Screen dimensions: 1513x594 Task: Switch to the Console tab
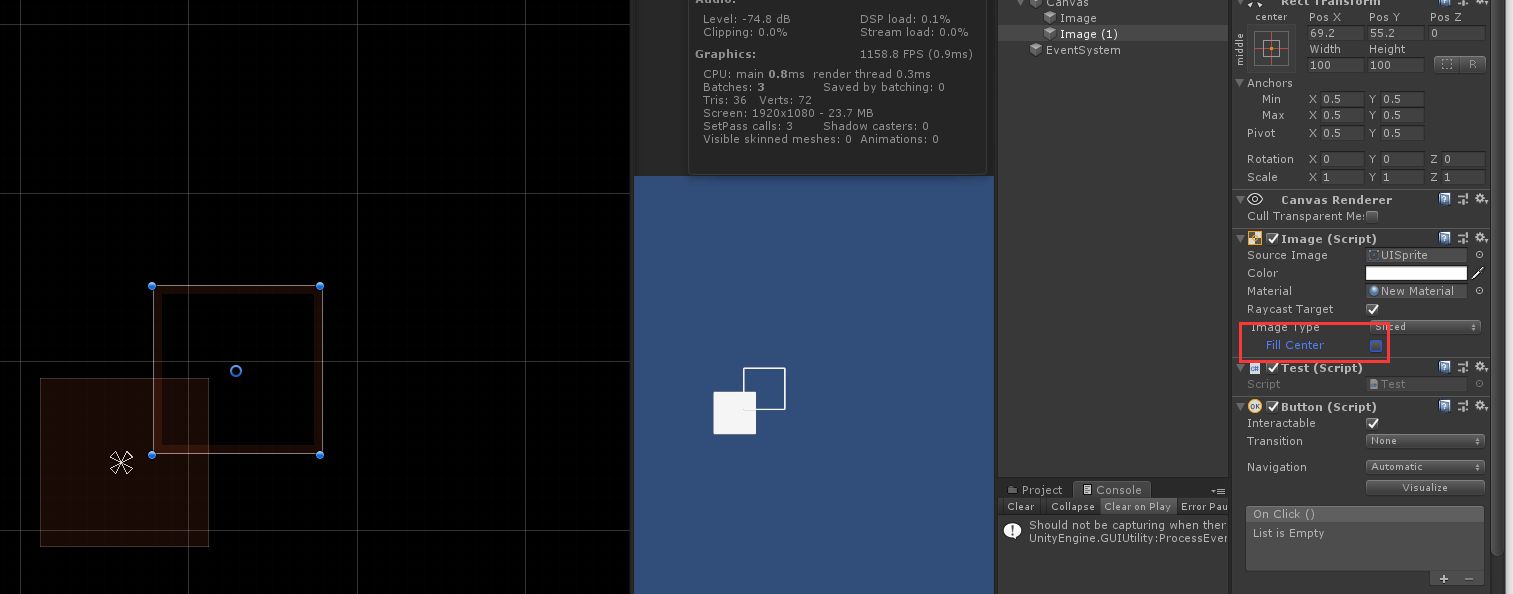[1112, 490]
